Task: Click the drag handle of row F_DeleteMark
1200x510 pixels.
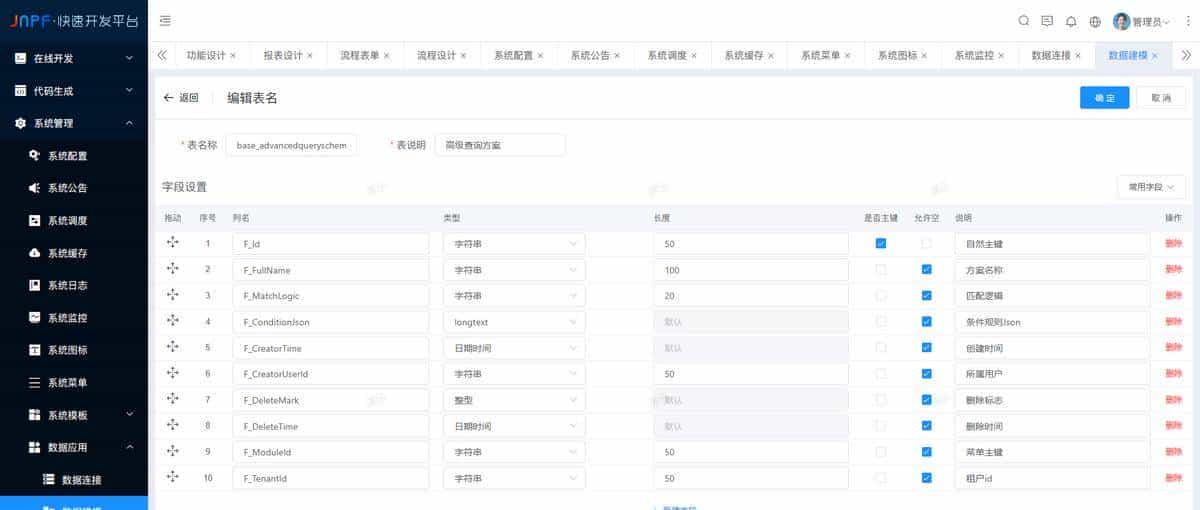Action: click(172, 399)
